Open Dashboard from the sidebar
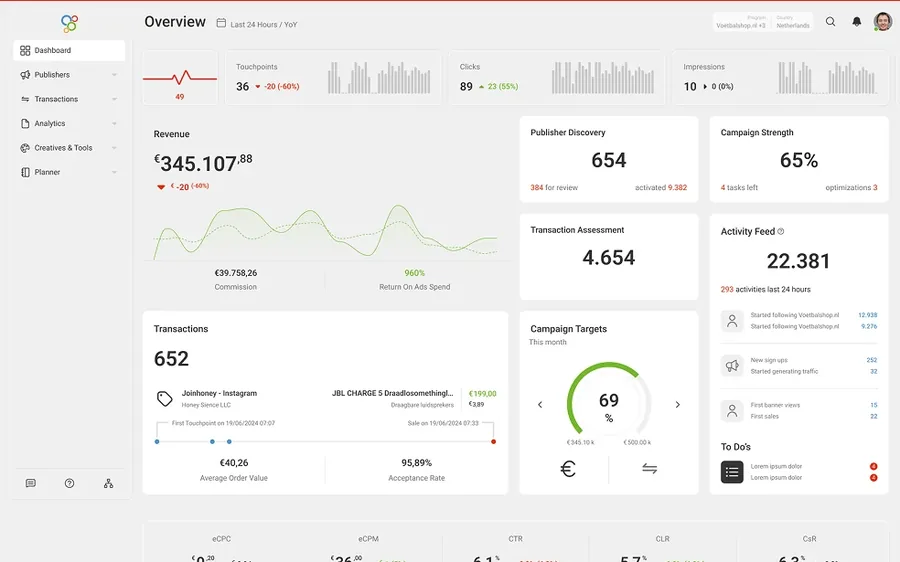The image size is (900, 562). [x=69, y=51]
